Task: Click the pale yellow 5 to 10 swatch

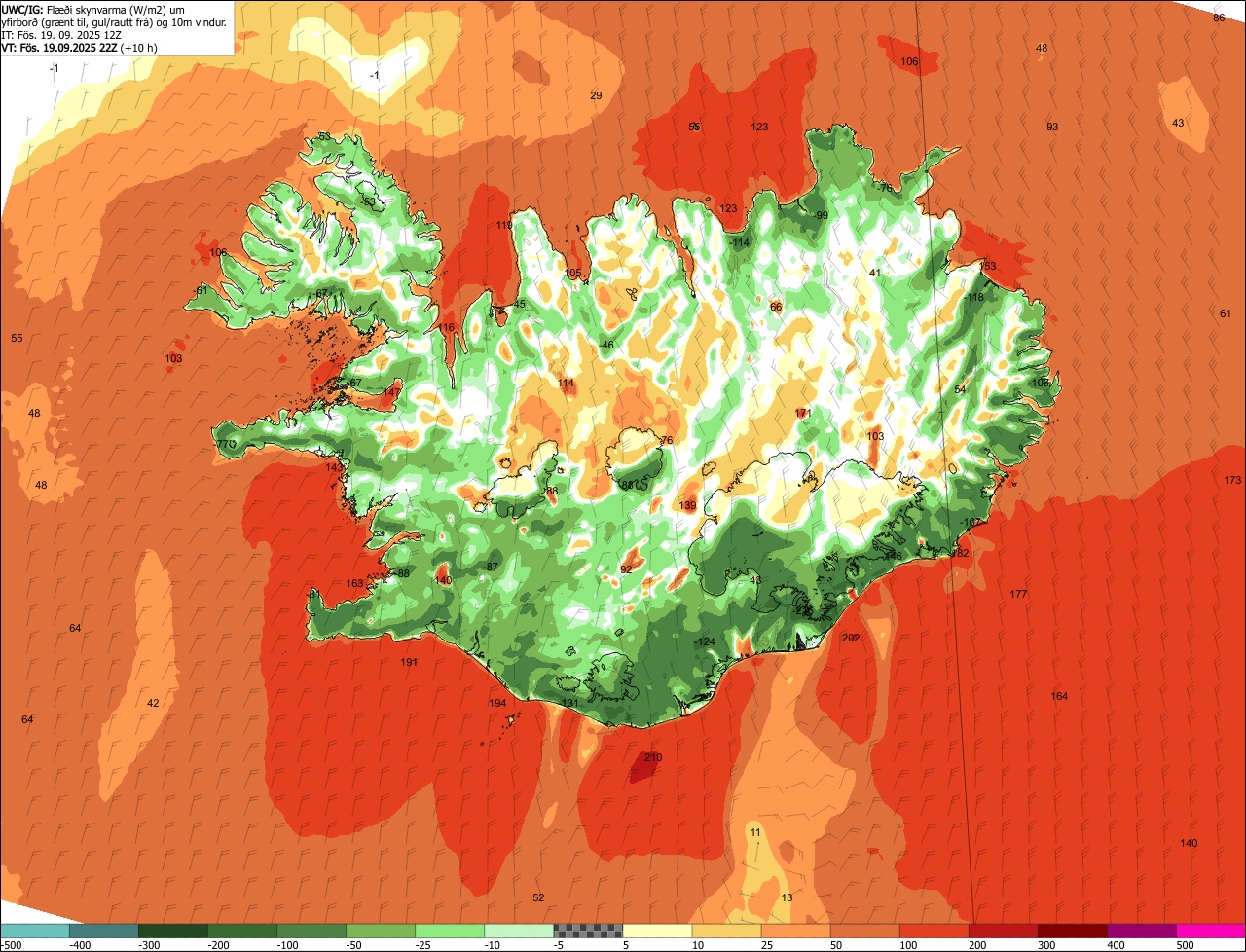Action: [656, 931]
